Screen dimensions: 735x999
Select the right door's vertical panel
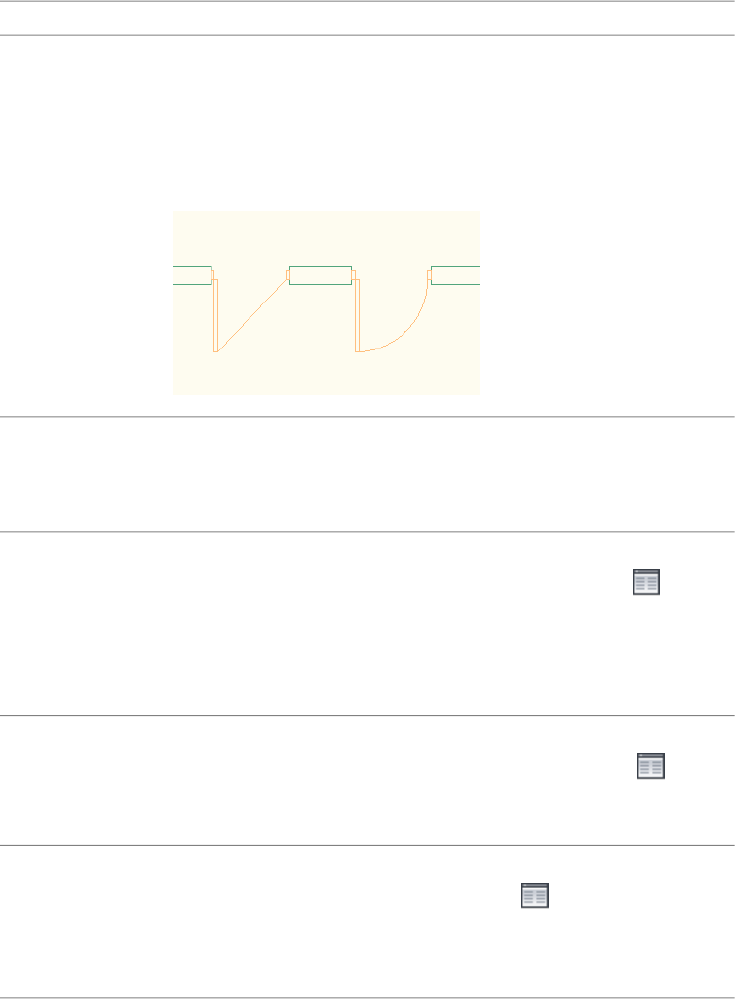(357, 315)
